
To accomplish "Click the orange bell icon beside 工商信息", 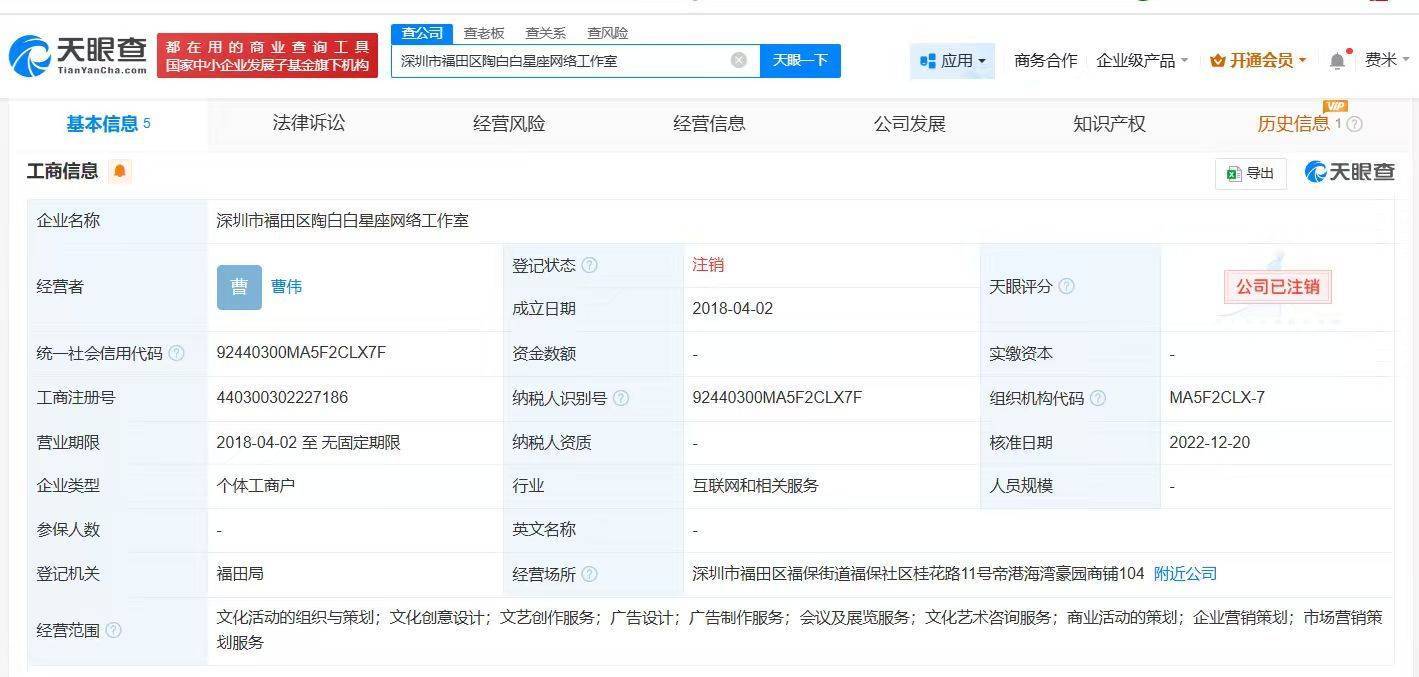I will click(120, 171).
